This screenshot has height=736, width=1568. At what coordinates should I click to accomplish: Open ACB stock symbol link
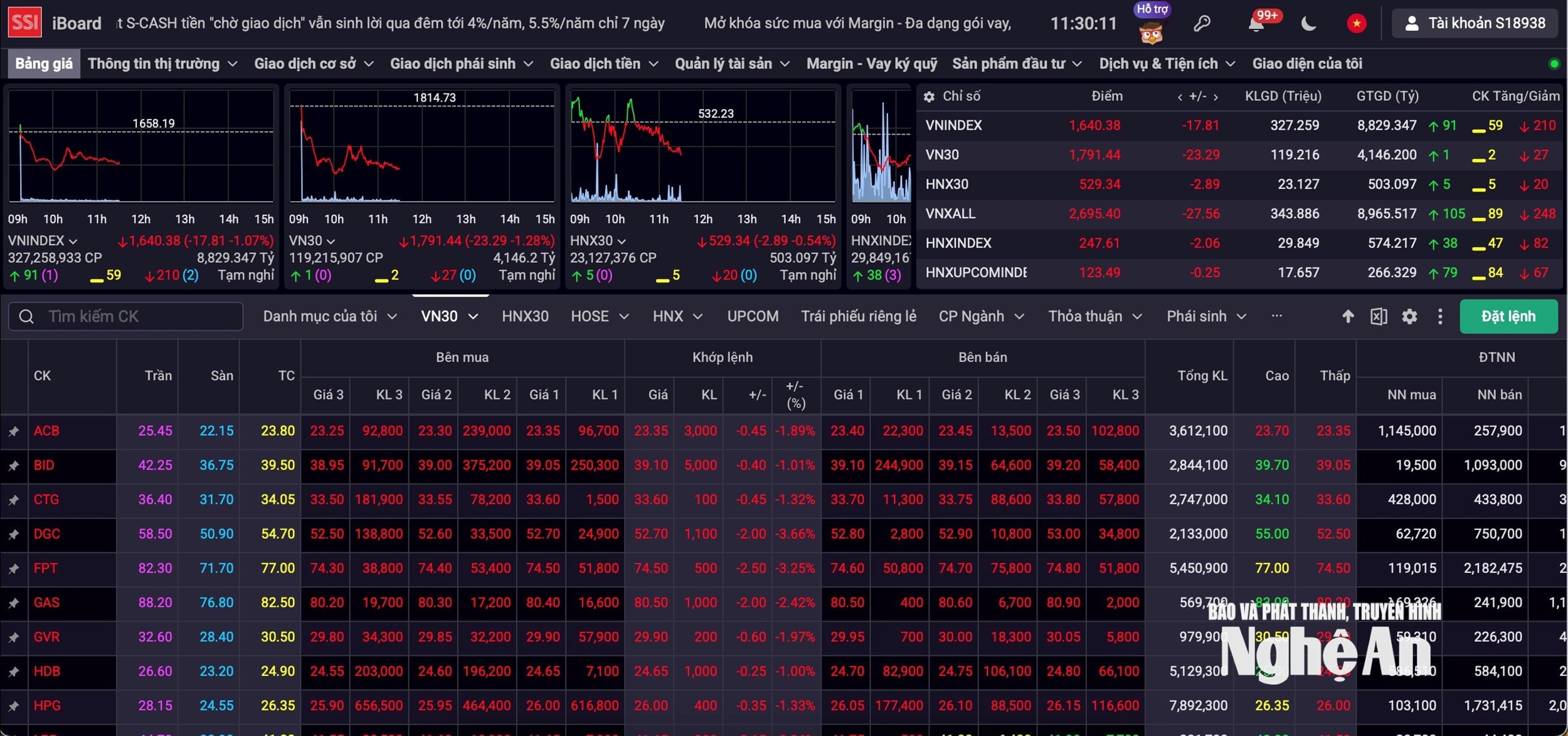[x=46, y=431]
